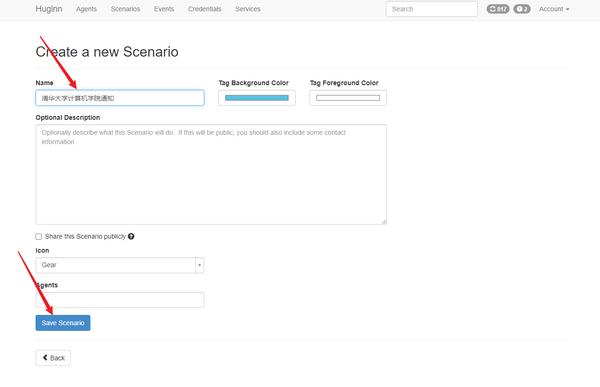Viewport: 600px width, 387px height.
Task: Open the Credentials page
Action: (x=204, y=9)
